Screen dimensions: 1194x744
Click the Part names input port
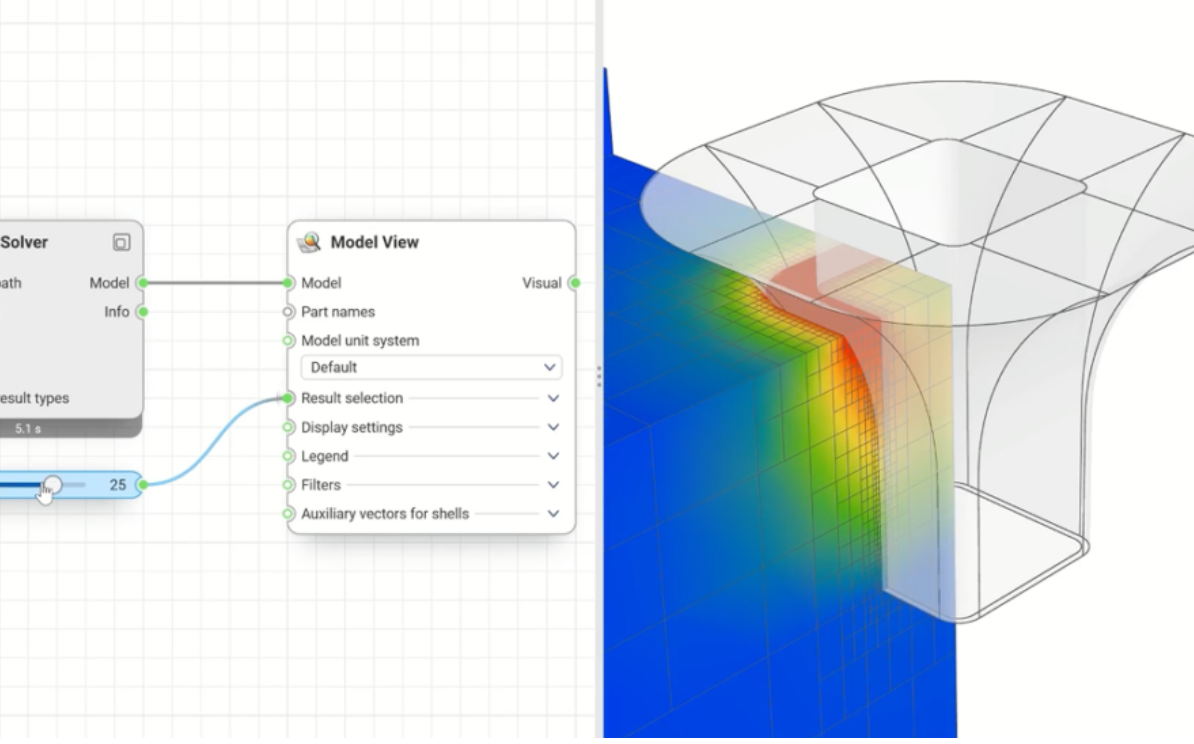point(289,312)
